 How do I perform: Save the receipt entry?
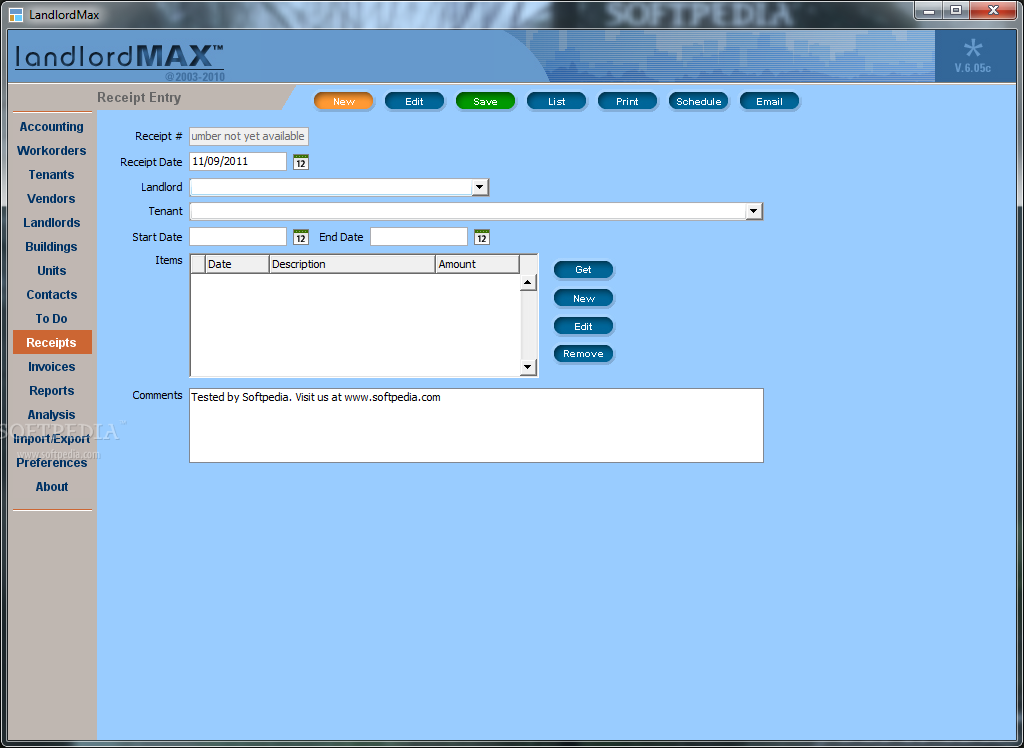[x=485, y=101]
